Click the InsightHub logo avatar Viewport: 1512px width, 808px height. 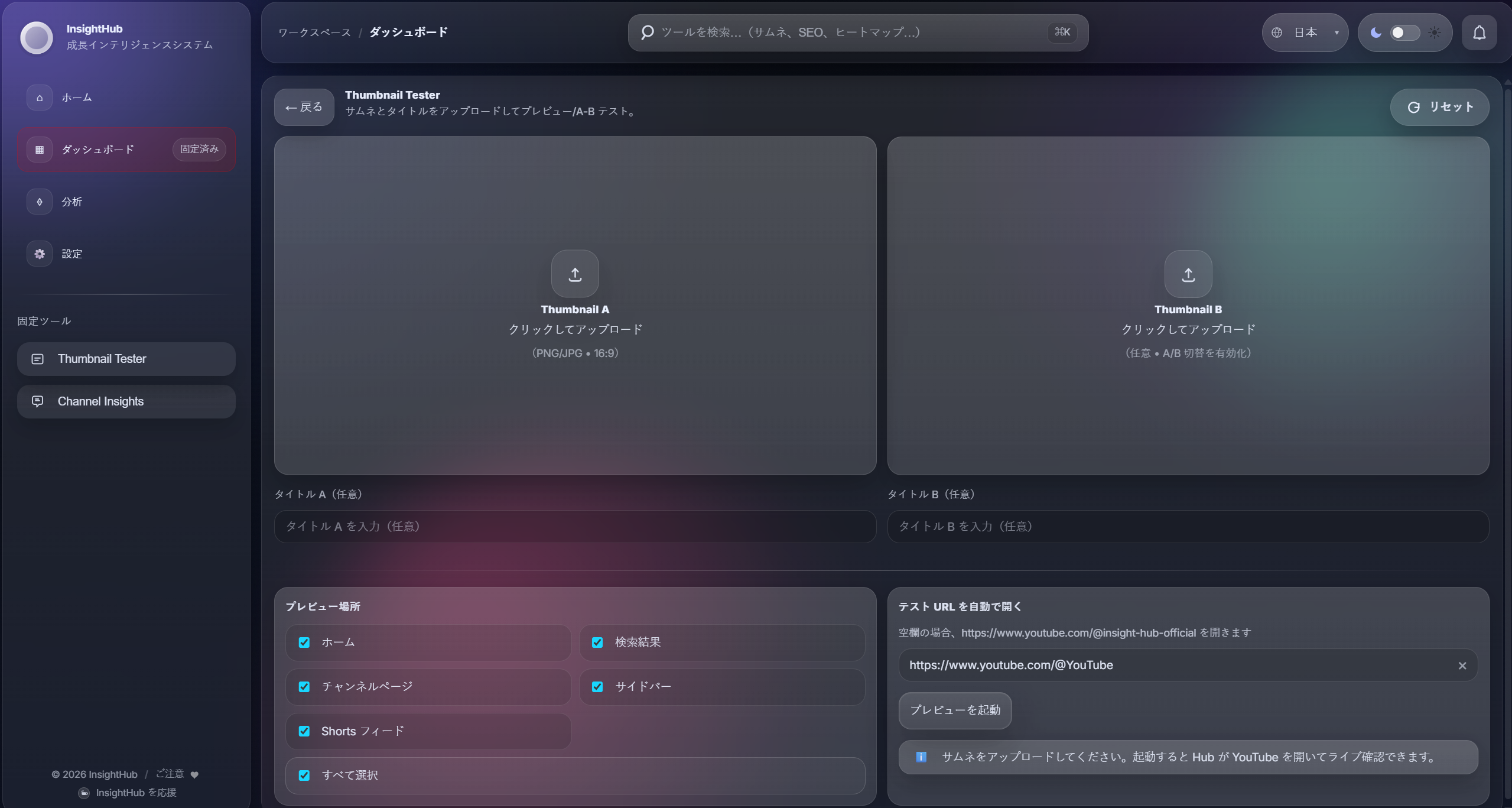[x=37, y=37]
